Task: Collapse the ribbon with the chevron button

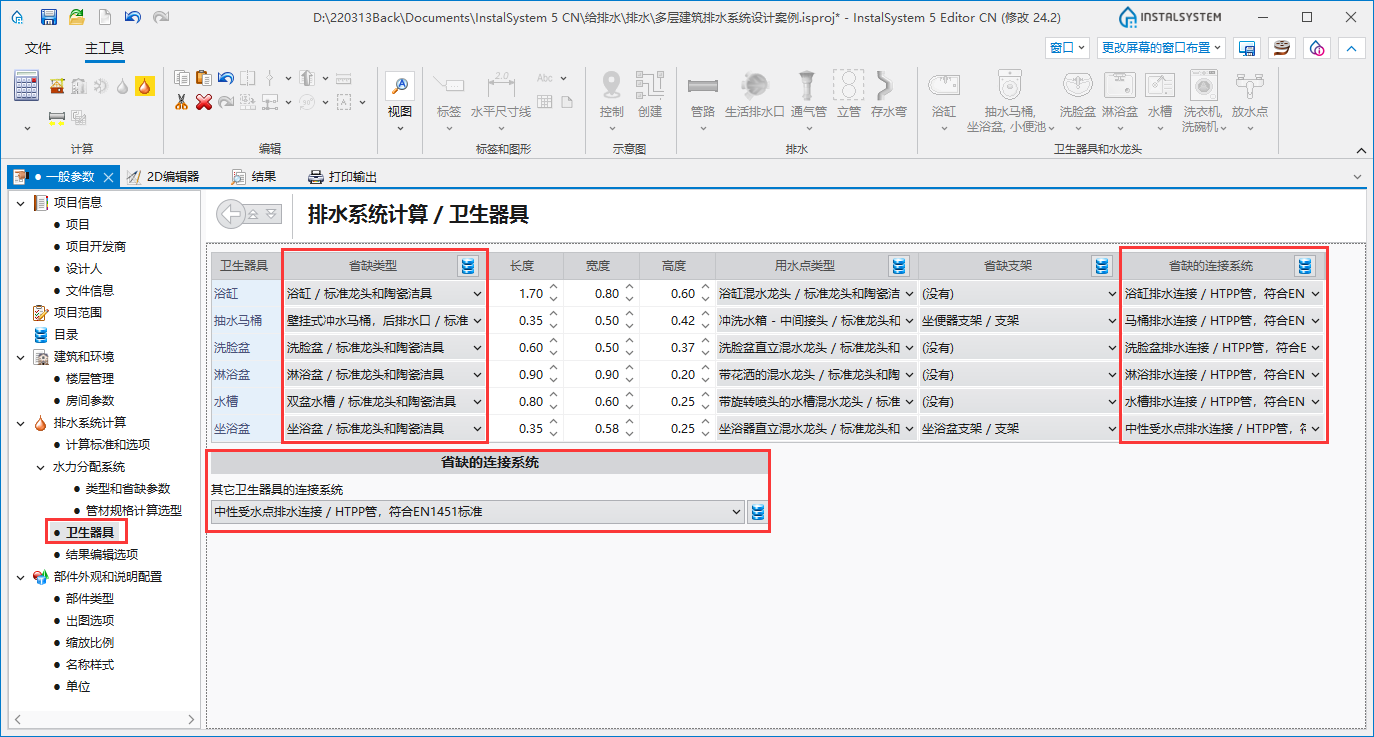Action: (x=1352, y=48)
